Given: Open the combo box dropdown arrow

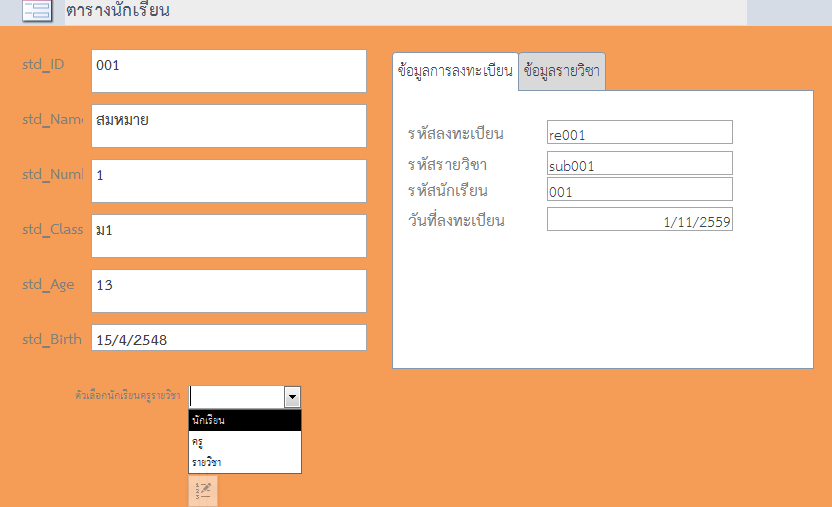Looking at the screenshot, I should (x=292, y=398).
